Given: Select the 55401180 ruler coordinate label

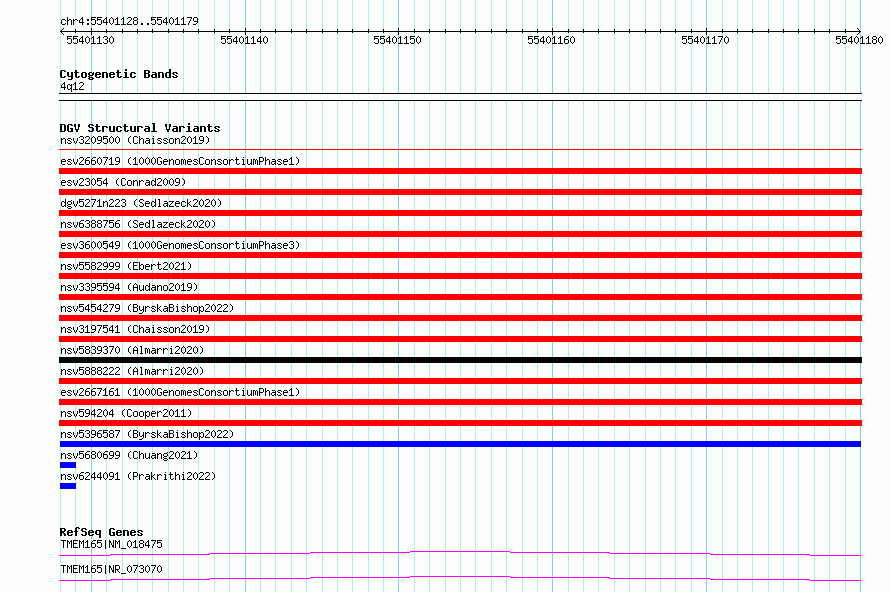Looking at the screenshot, I should click(859, 40).
